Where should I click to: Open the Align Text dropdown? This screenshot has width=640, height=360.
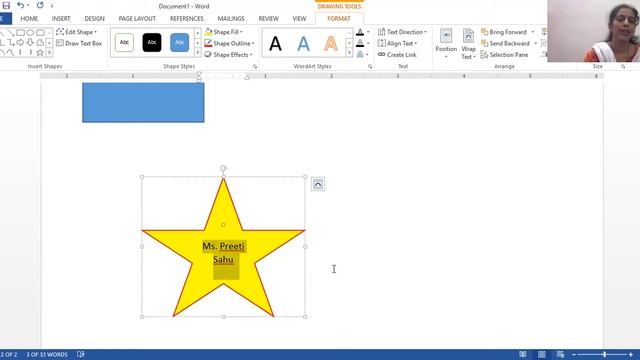(397, 43)
